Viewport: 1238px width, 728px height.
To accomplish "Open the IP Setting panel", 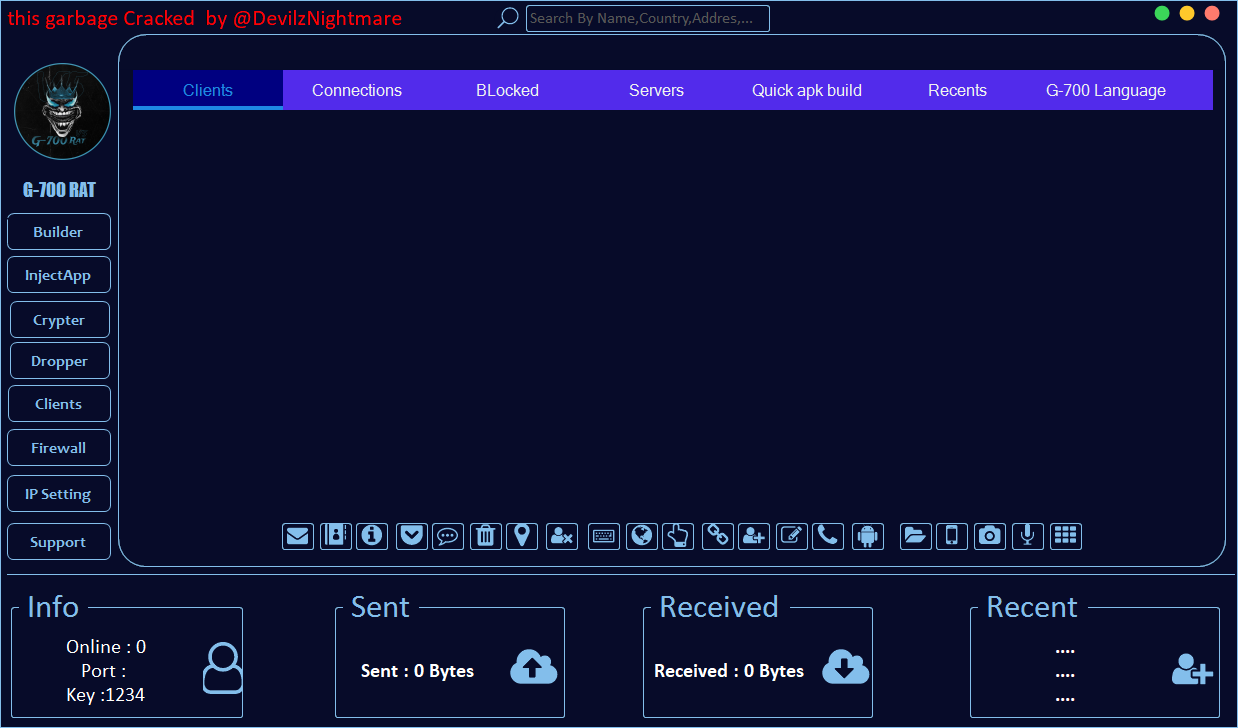I will 59,494.
